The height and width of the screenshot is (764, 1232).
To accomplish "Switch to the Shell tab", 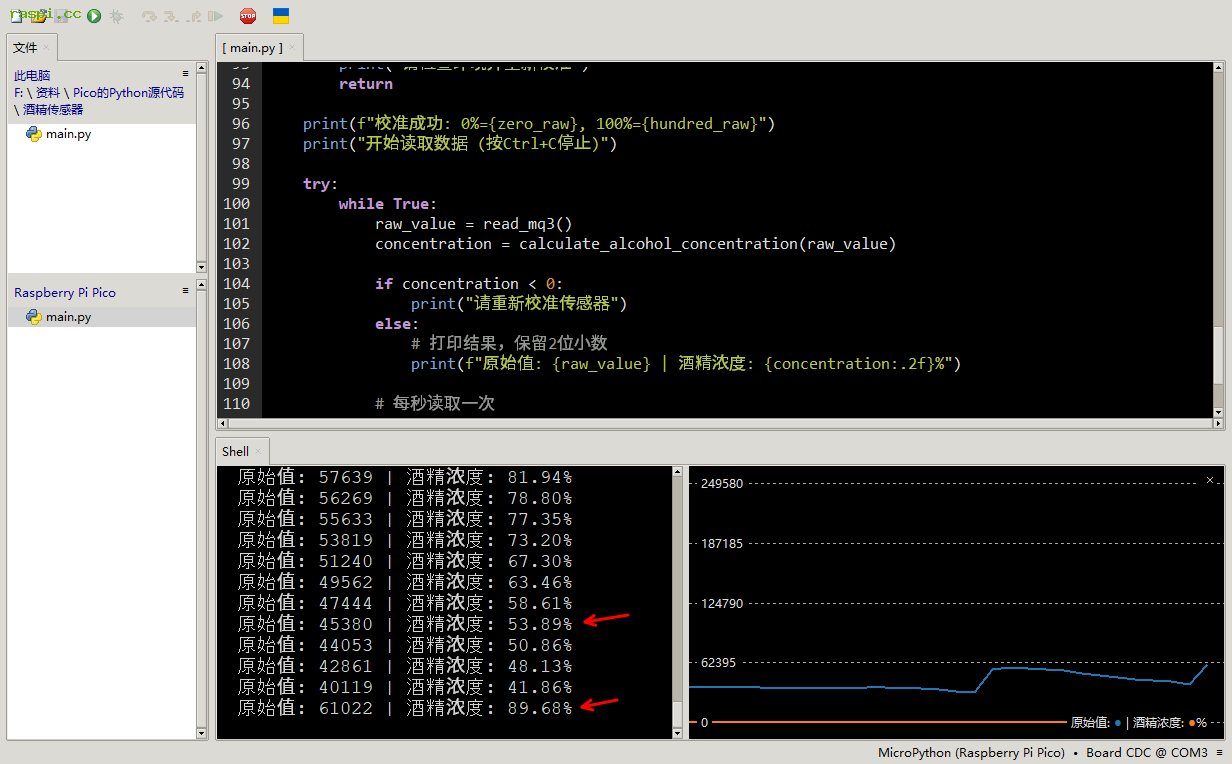I will pyautogui.click(x=236, y=452).
